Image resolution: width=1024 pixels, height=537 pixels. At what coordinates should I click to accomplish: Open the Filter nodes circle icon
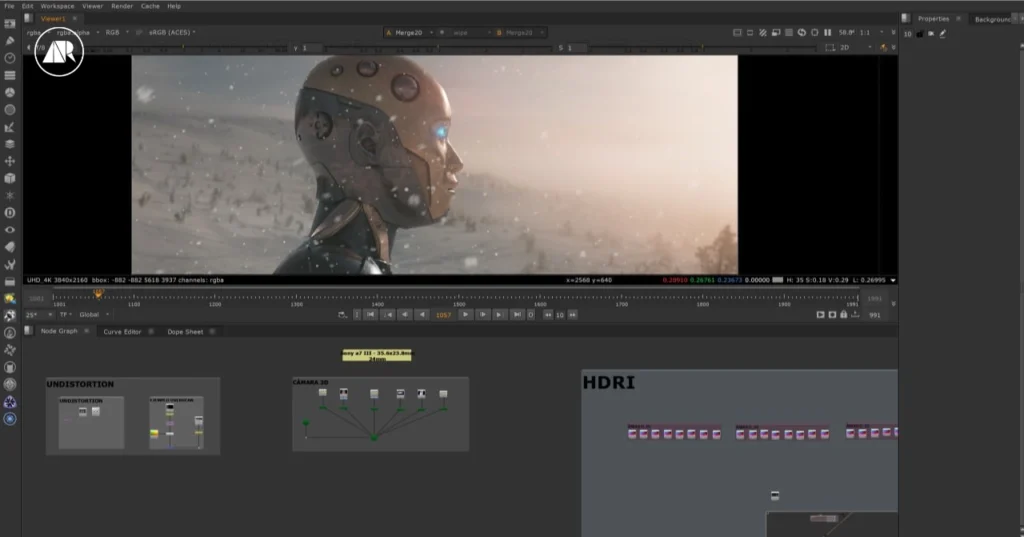10,110
